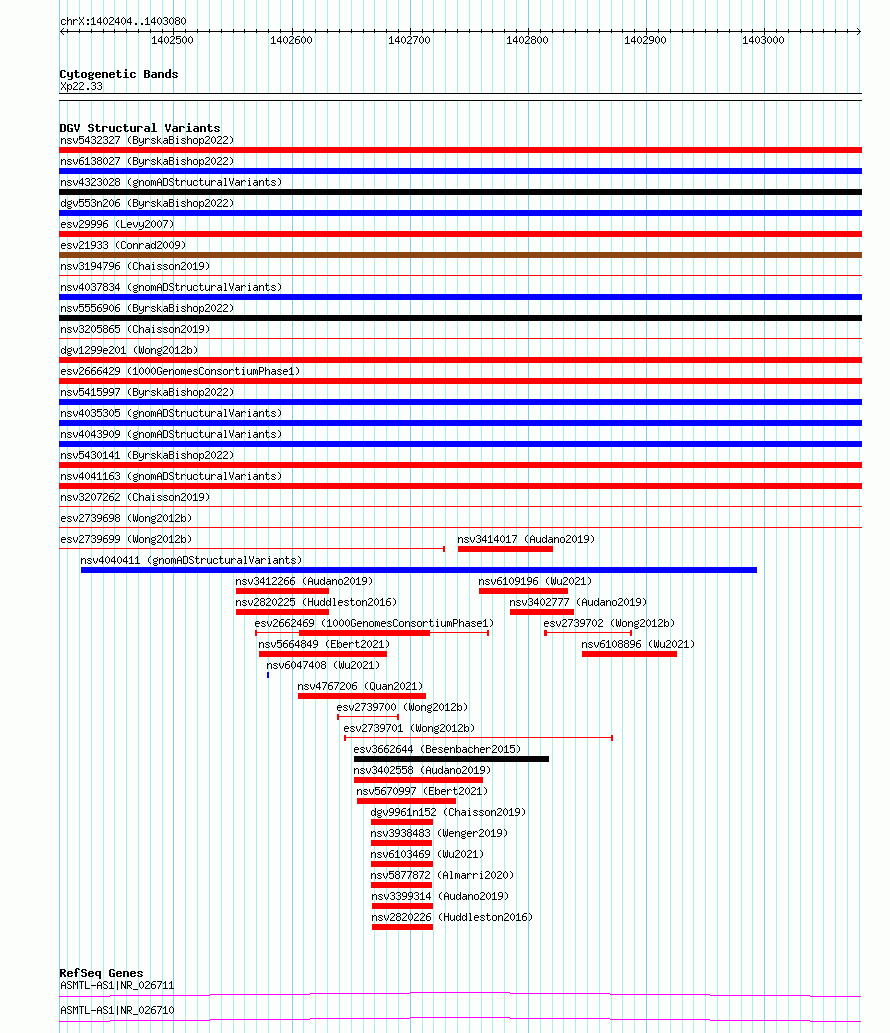This screenshot has width=890, height=1033.
Task: Open nsv4043909 (gnomADStructuralVariants) variant
Action: 171,435
